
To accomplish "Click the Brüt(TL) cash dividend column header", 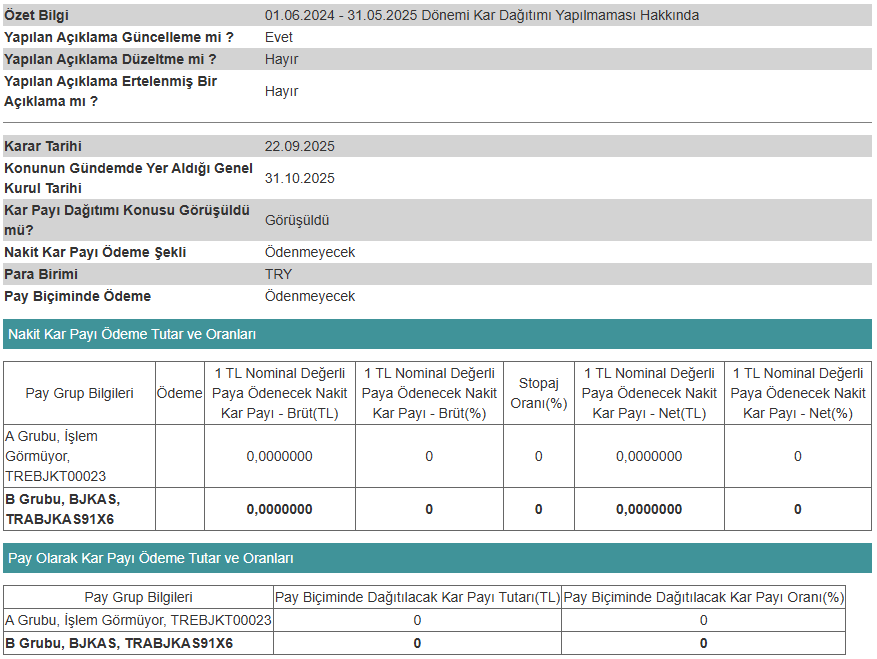I will (x=279, y=393).
